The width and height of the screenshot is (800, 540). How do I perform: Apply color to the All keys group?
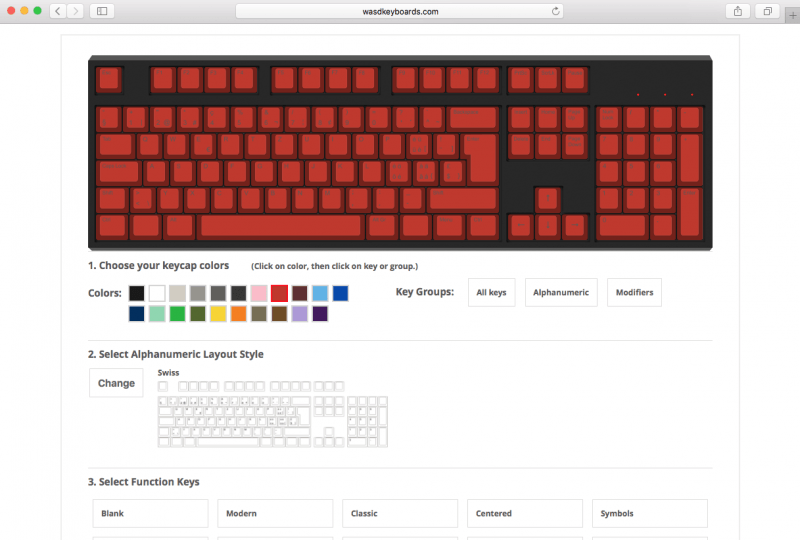[491, 292]
